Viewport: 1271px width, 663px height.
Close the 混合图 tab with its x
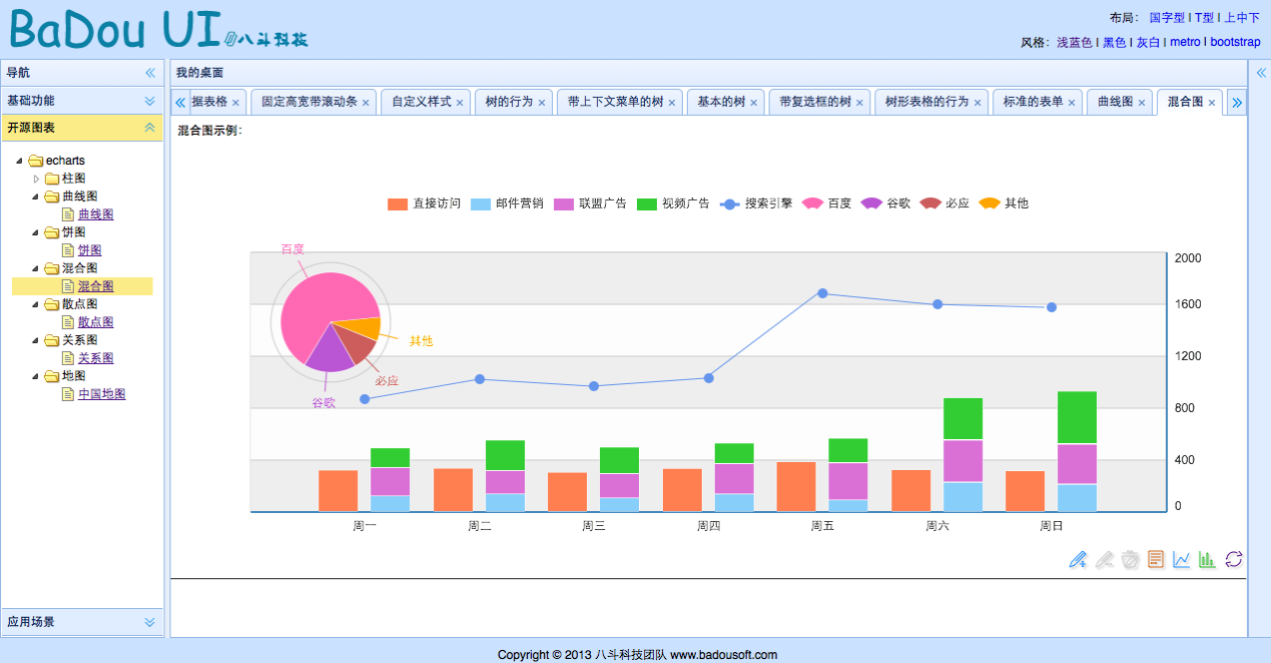(x=1212, y=103)
